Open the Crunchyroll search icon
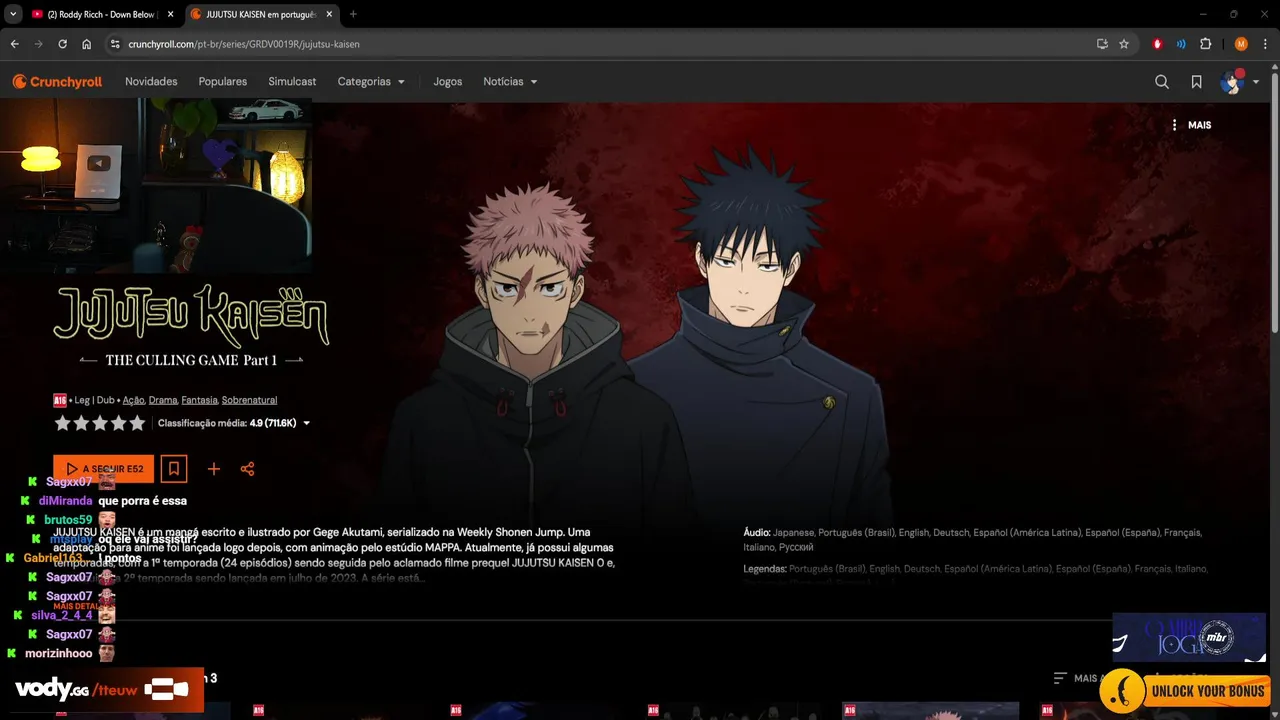Image resolution: width=1280 pixels, height=720 pixels. point(1162,82)
